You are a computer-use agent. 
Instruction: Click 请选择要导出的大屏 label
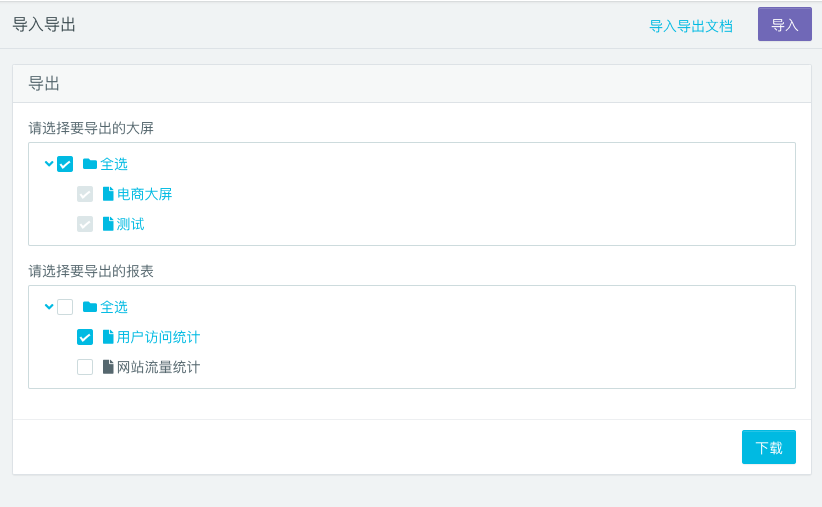pos(91,128)
